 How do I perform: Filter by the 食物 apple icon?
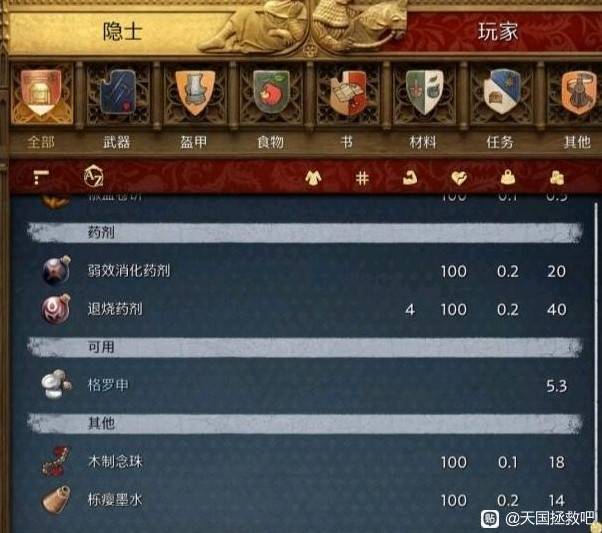coord(271,93)
